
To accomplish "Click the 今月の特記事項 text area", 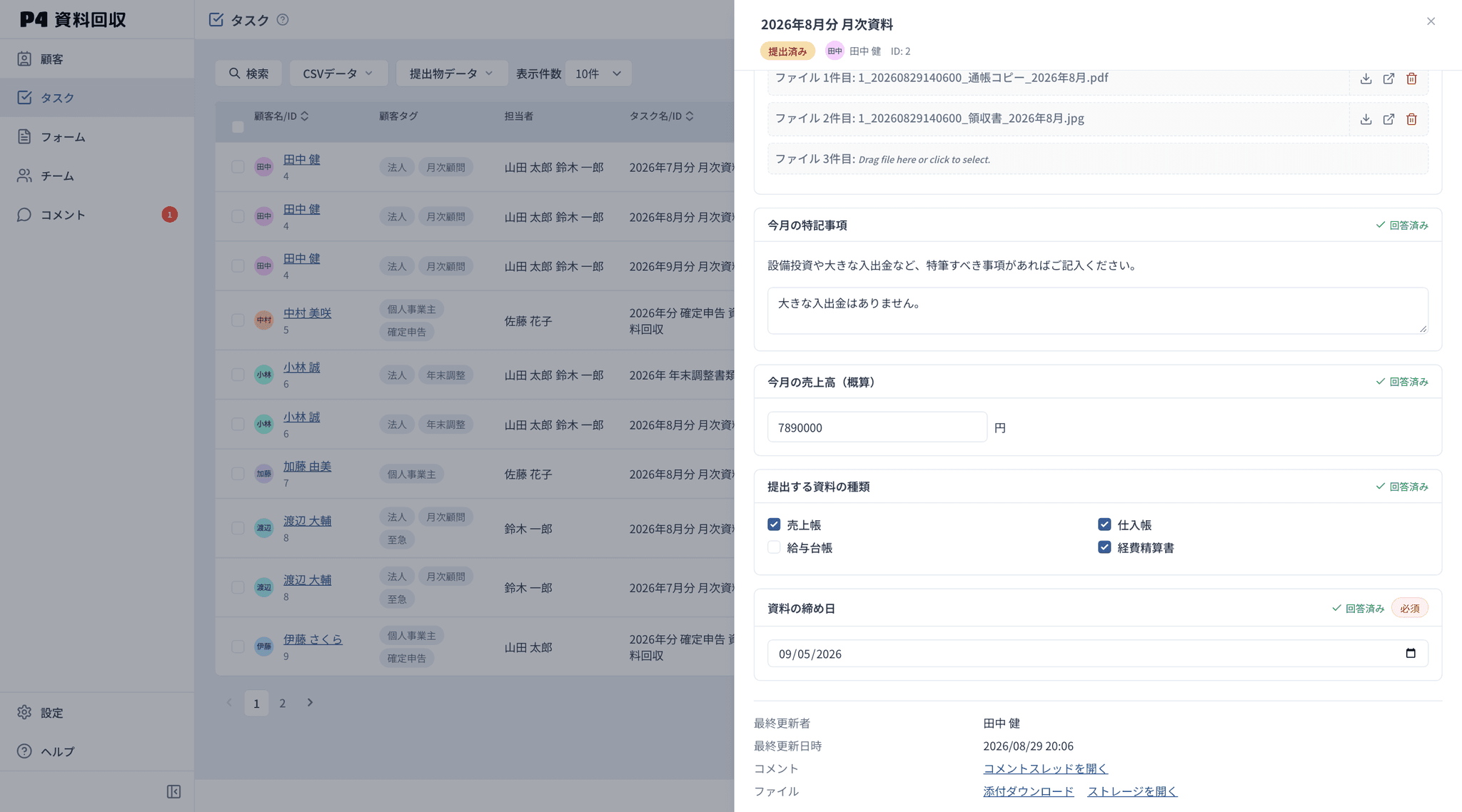I will pos(1098,310).
